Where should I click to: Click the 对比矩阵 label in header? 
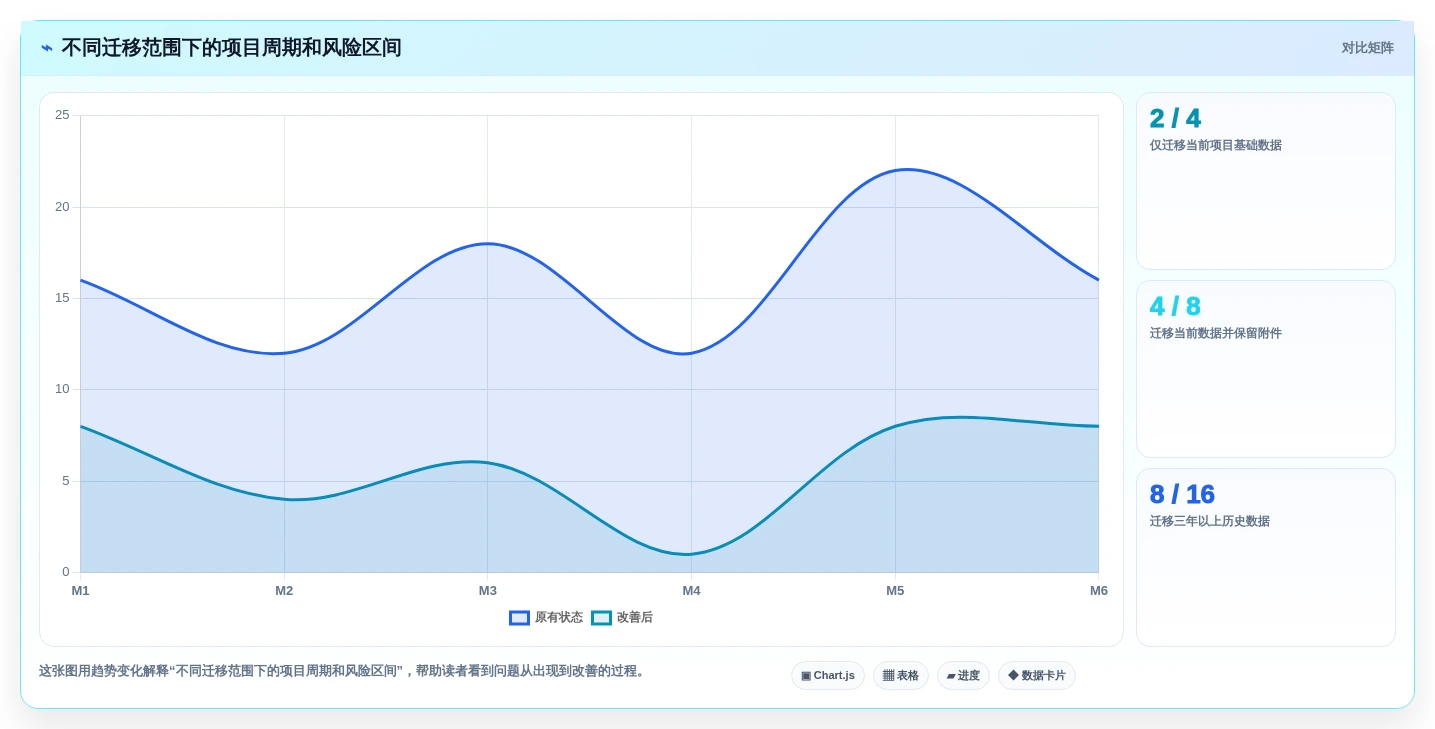tap(1367, 48)
